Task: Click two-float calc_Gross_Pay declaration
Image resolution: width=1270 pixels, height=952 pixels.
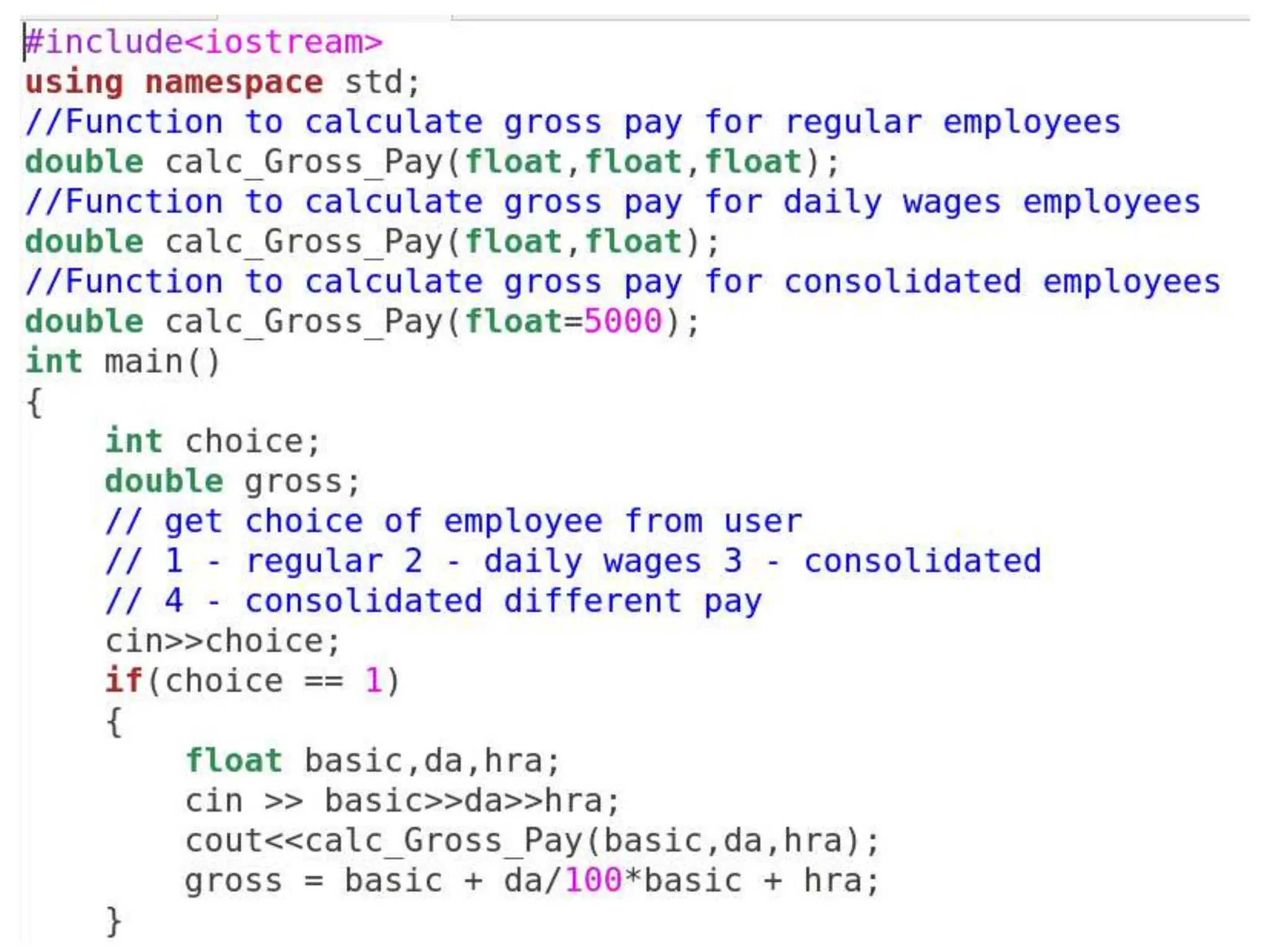Action: click(x=372, y=242)
